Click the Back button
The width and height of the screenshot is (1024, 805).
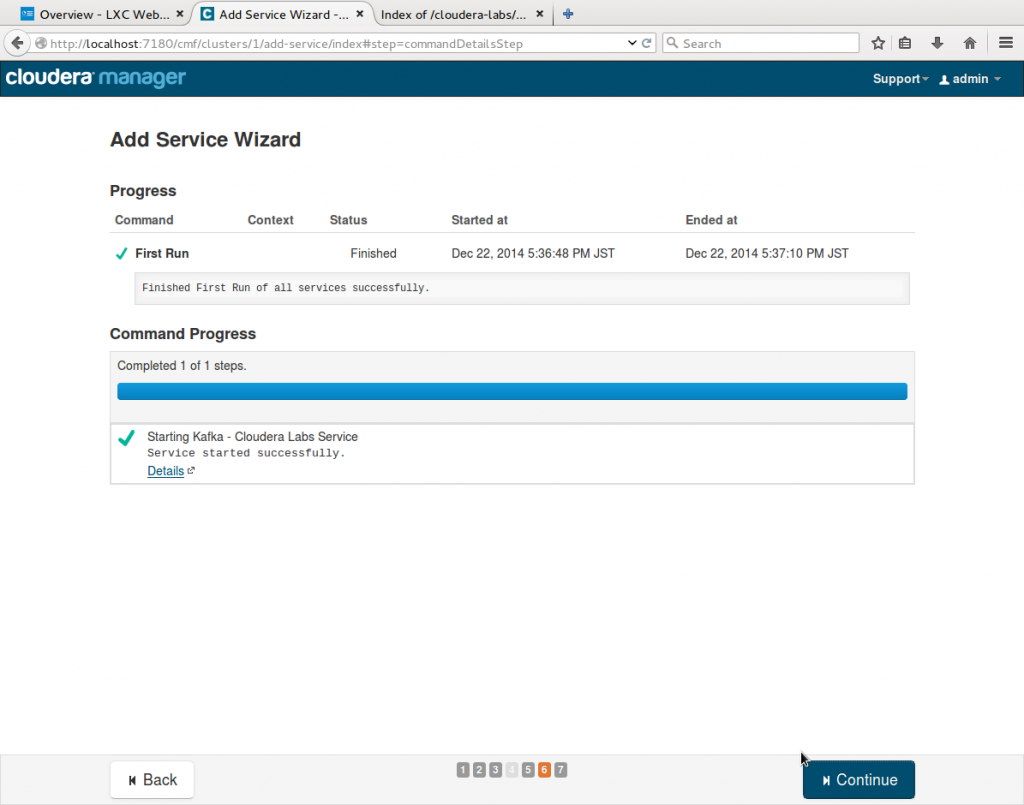tap(152, 780)
